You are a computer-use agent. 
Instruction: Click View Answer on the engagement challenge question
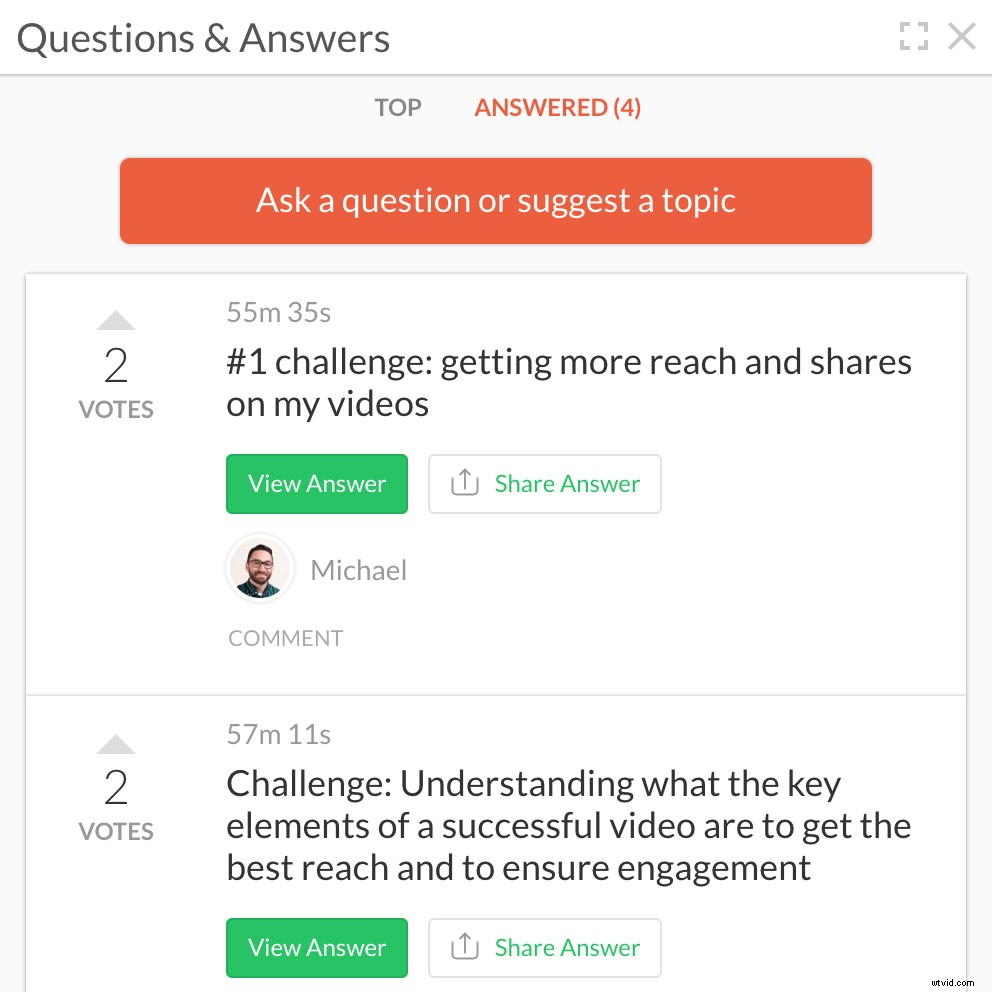coord(317,947)
